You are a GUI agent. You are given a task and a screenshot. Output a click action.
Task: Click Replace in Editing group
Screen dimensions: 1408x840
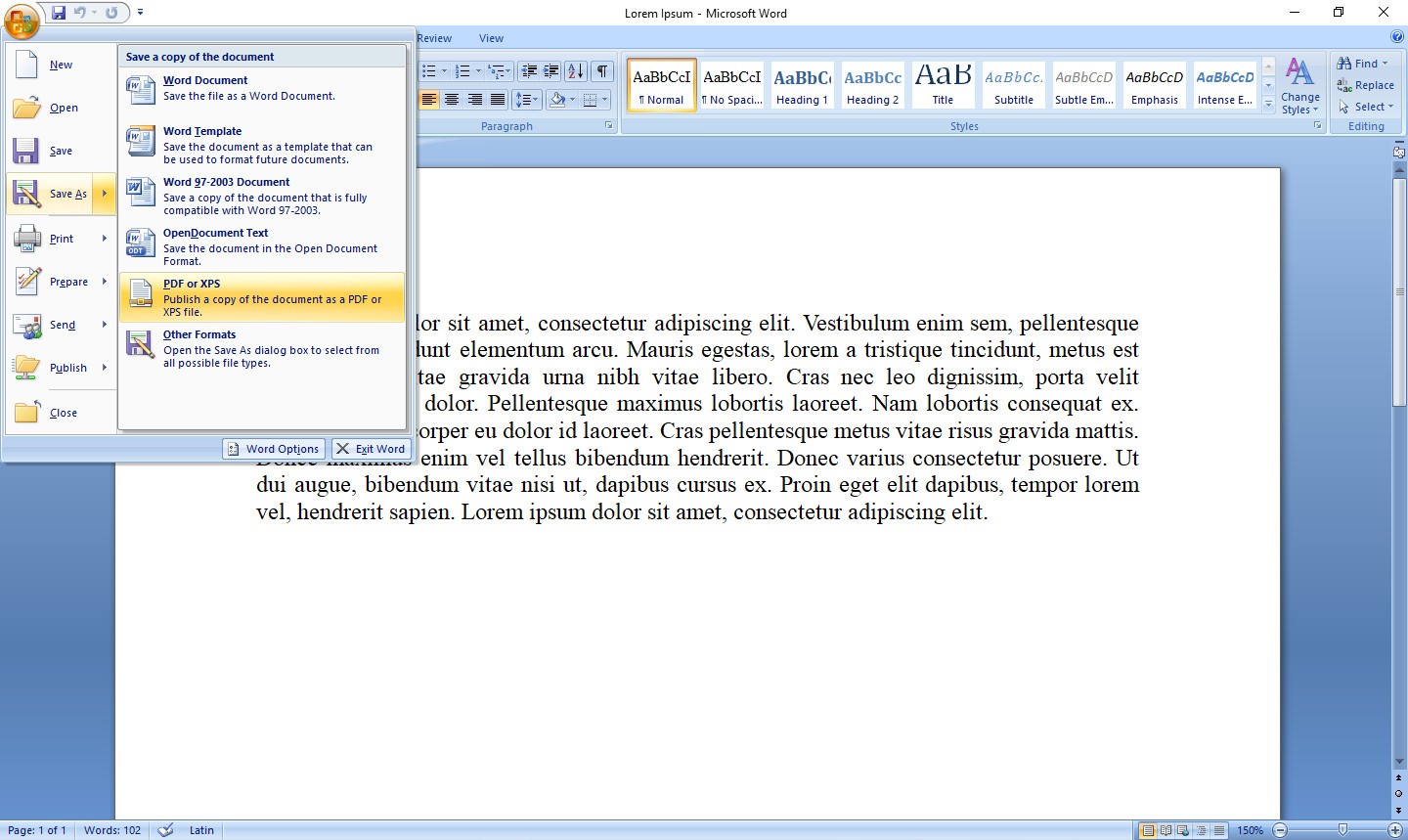[x=1366, y=85]
